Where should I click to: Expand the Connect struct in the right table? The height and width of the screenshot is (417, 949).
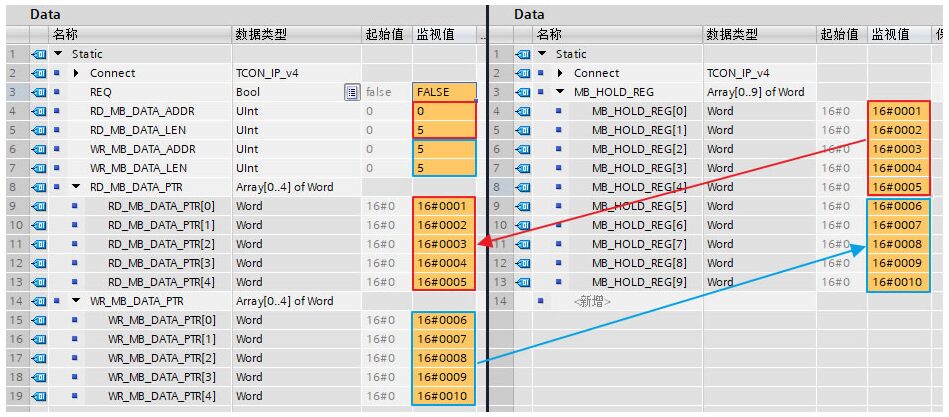click(x=560, y=73)
